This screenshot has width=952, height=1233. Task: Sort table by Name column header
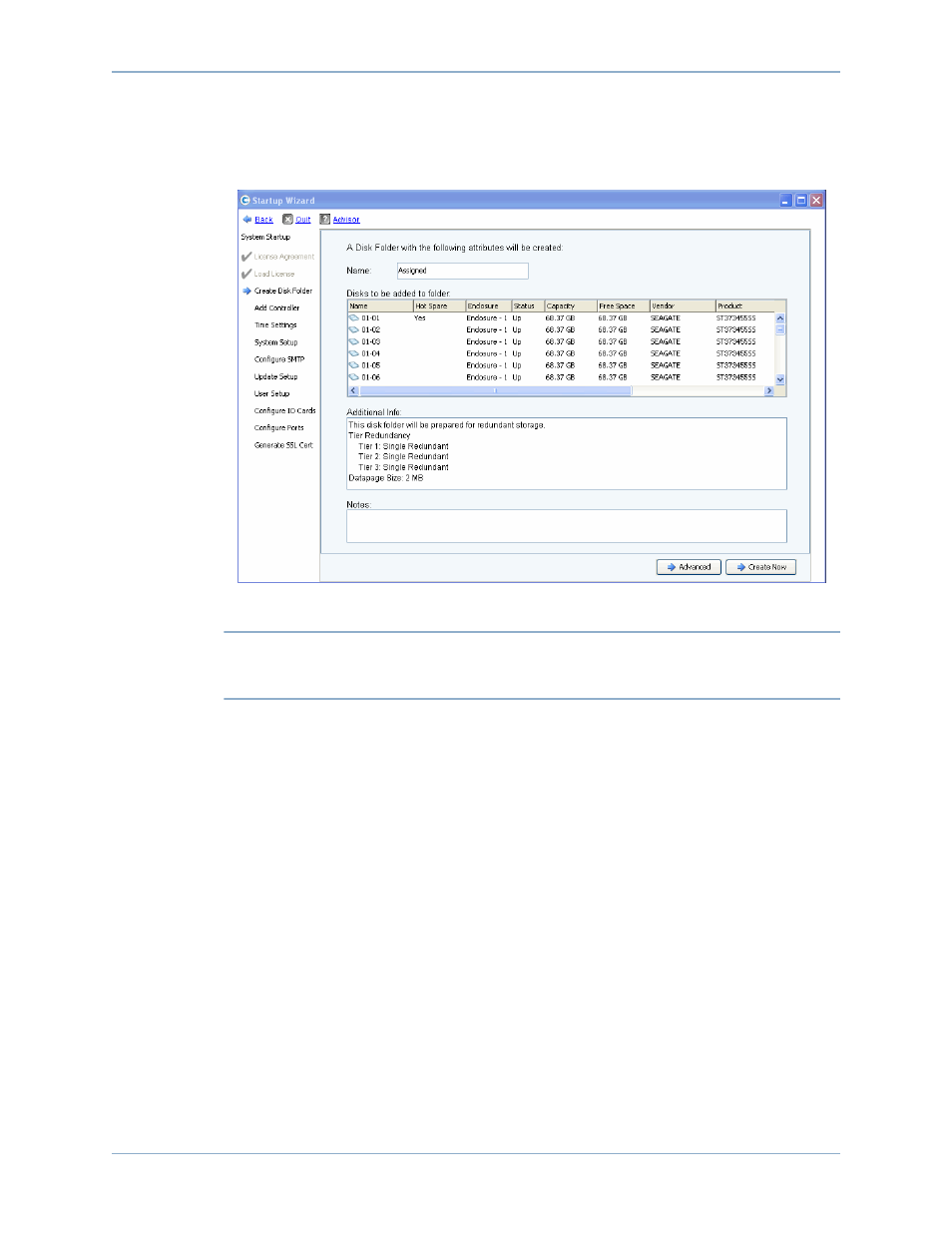pyautogui.click(x=380, y=306)
